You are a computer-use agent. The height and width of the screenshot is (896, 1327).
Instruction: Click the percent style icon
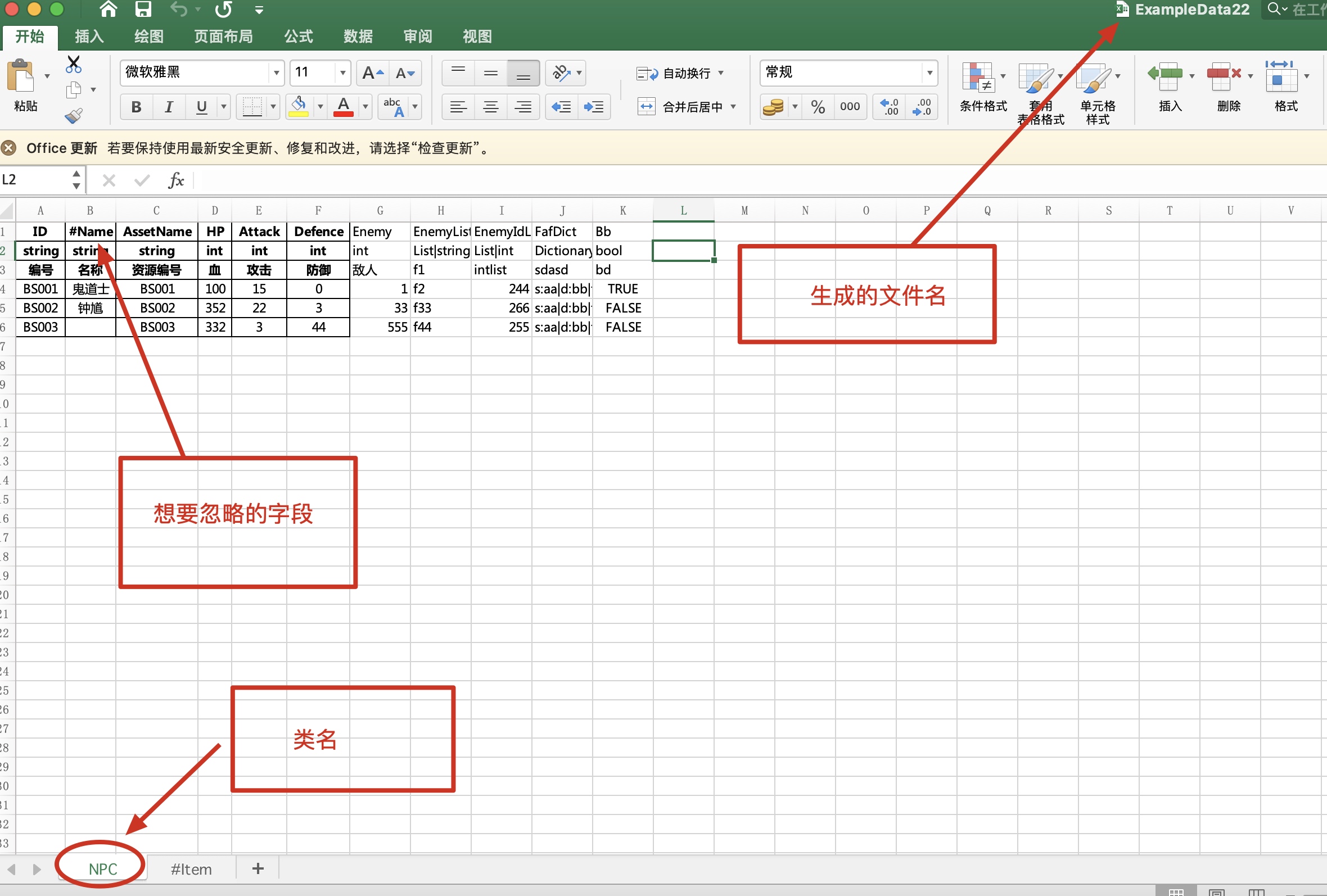pyautogui.click(x=818, y=107)
